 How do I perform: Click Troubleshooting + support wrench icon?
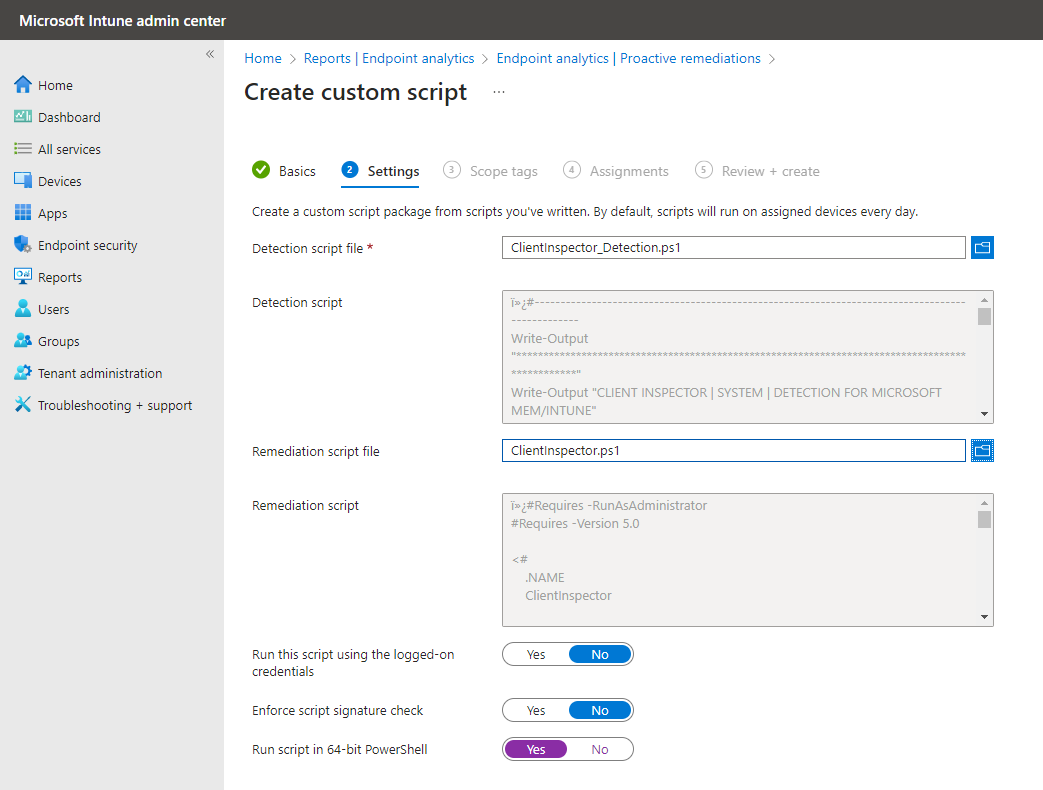pos(23,404)
